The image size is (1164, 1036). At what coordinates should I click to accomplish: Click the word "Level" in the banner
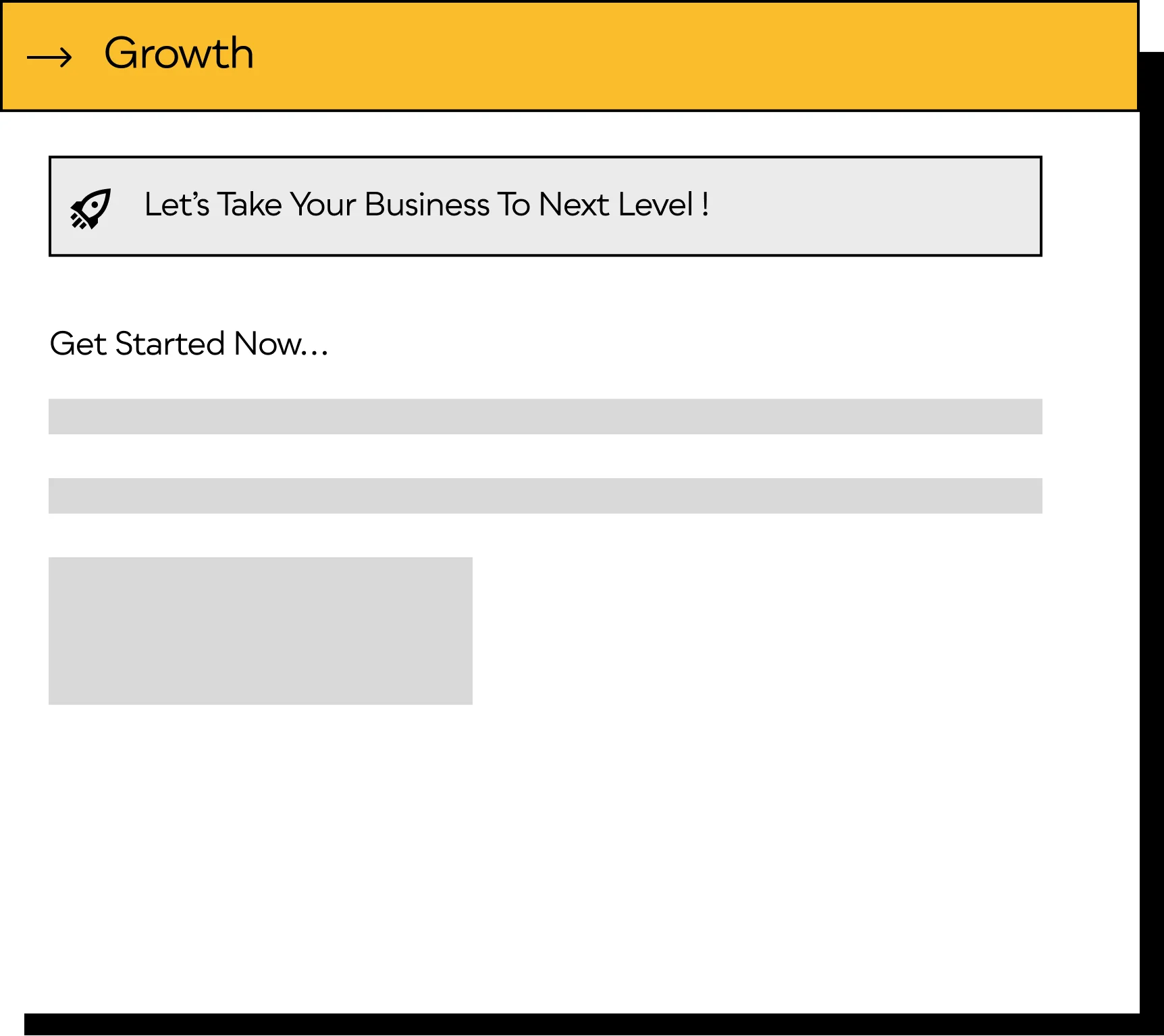click(656, 205)
